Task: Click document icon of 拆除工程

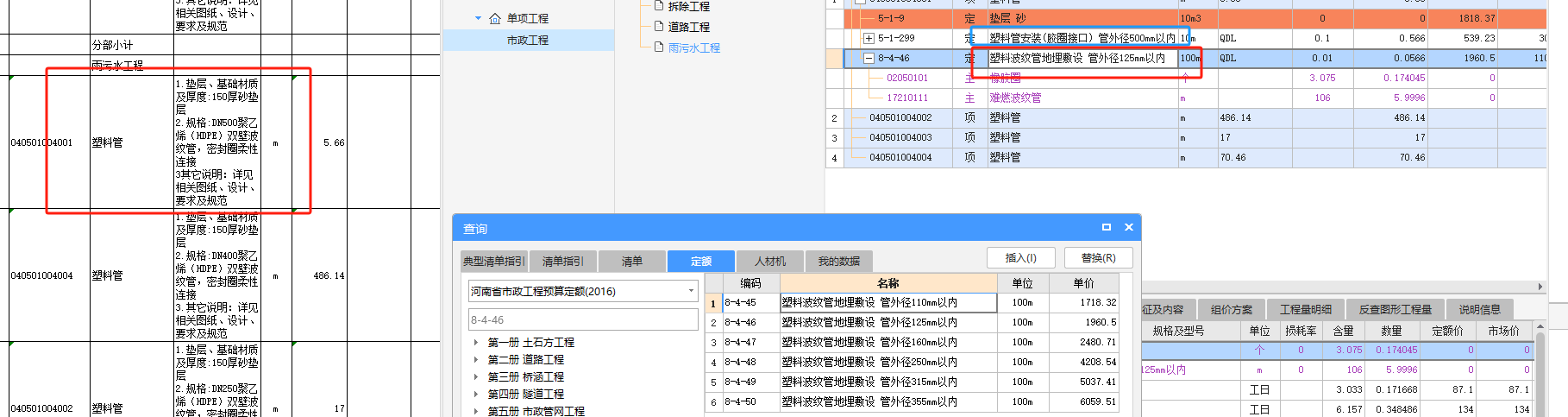Action: (x=659, y=5)
